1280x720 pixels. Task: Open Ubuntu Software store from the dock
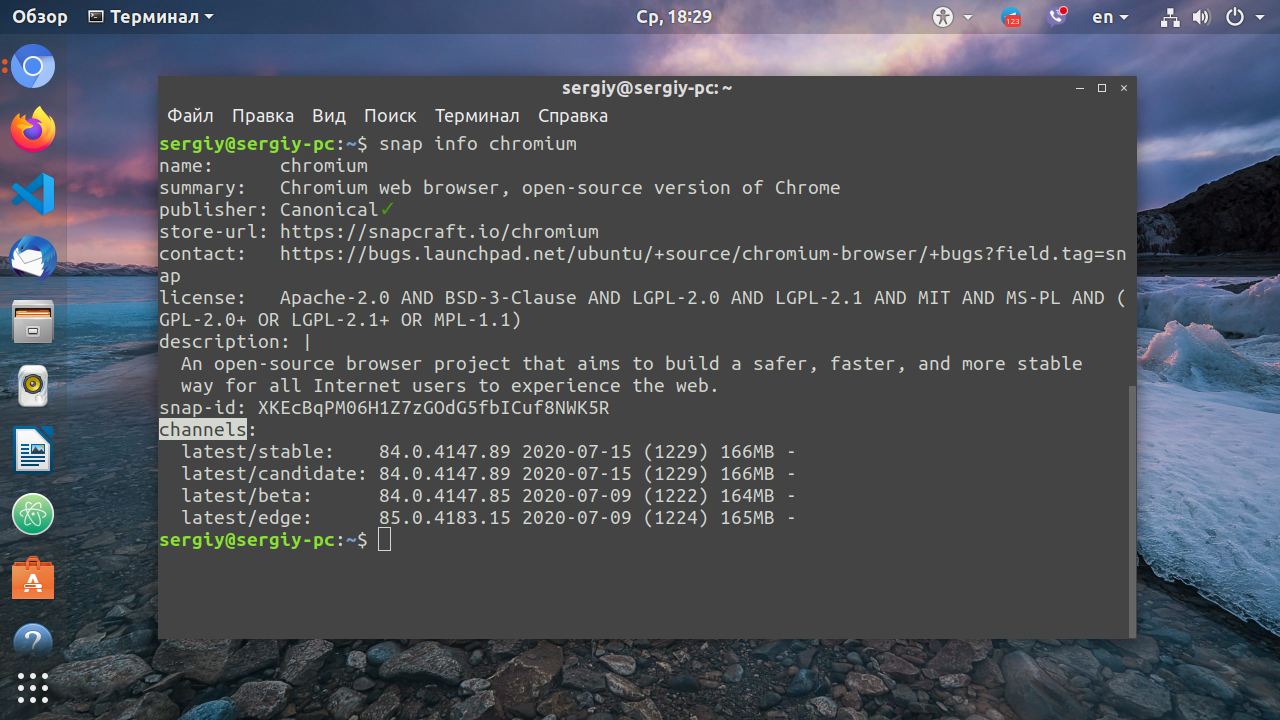[33, 578]
